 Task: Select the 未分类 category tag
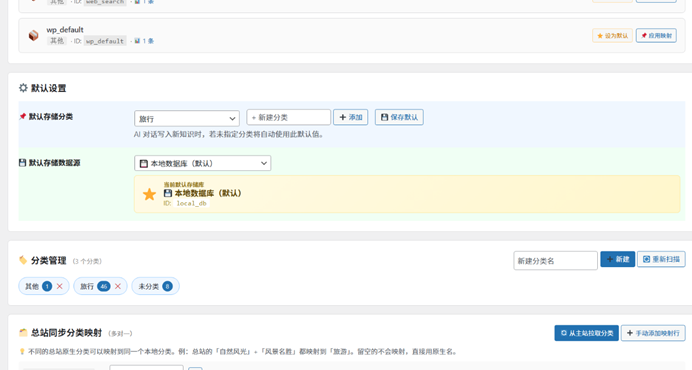coord(155,287)
